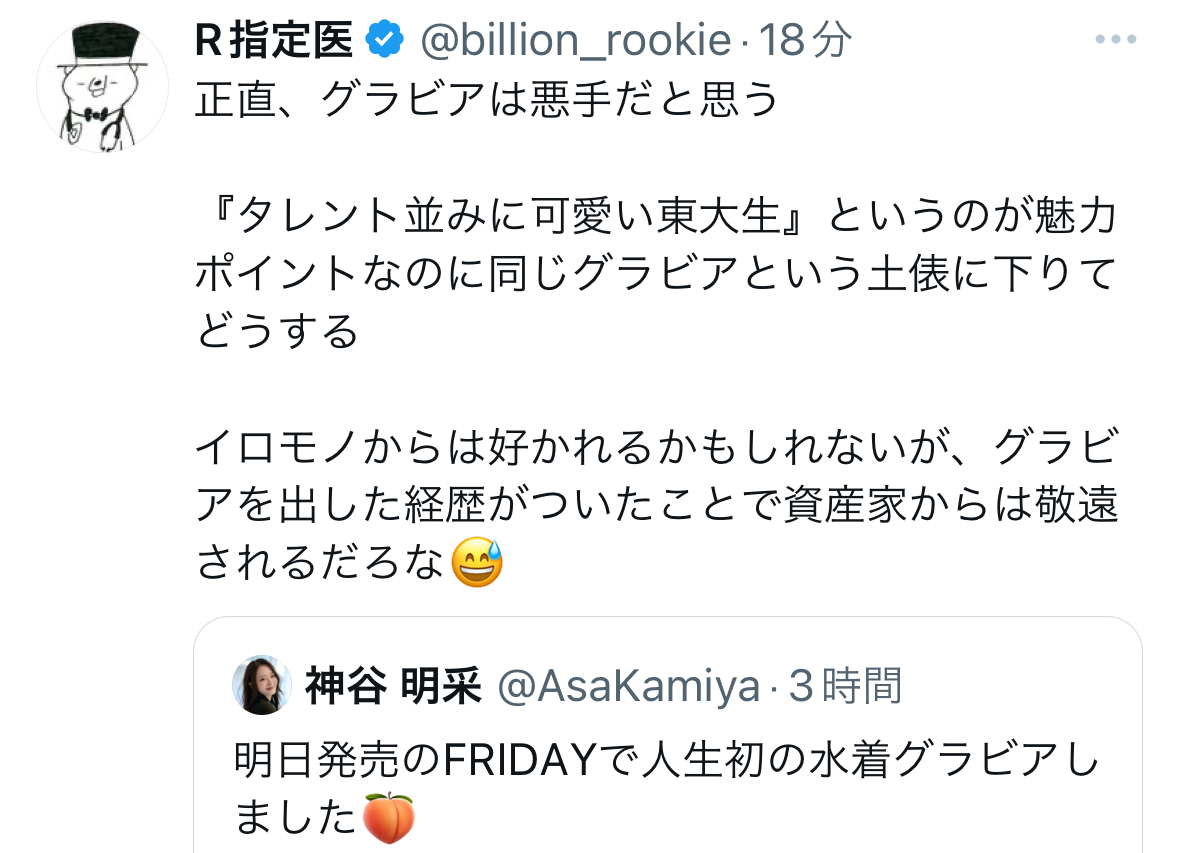Click the blue verified checkmark badge
The height and width of the screenshot is (853, 1179).
[x=385, y=40]
